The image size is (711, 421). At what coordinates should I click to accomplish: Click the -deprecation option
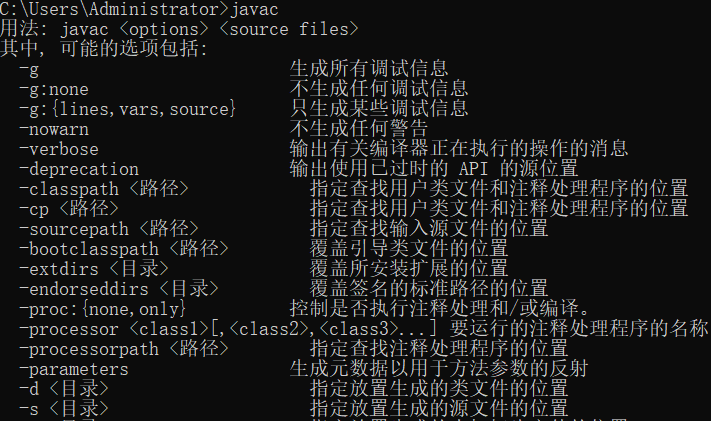[79, 169]
